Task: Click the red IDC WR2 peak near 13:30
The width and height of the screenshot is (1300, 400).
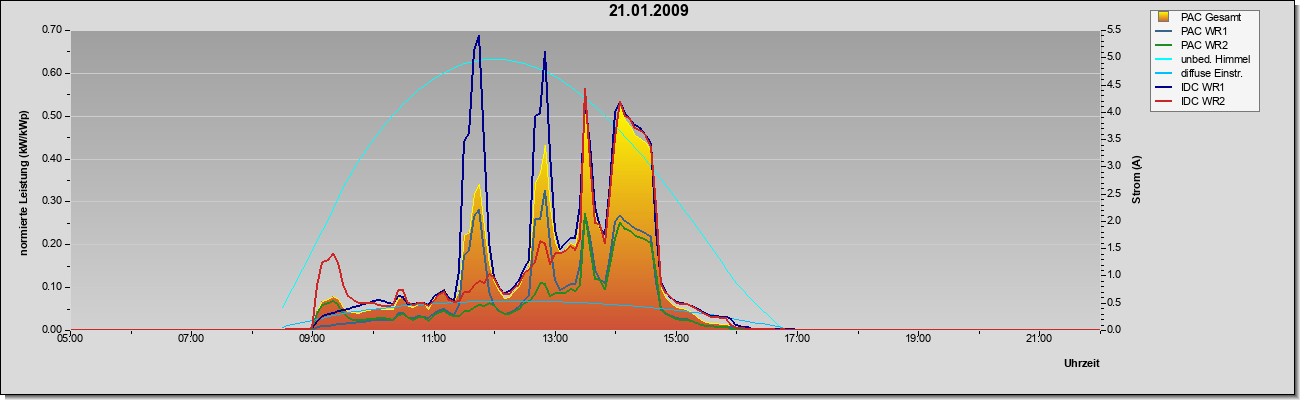Action: (x=585, y=90)
